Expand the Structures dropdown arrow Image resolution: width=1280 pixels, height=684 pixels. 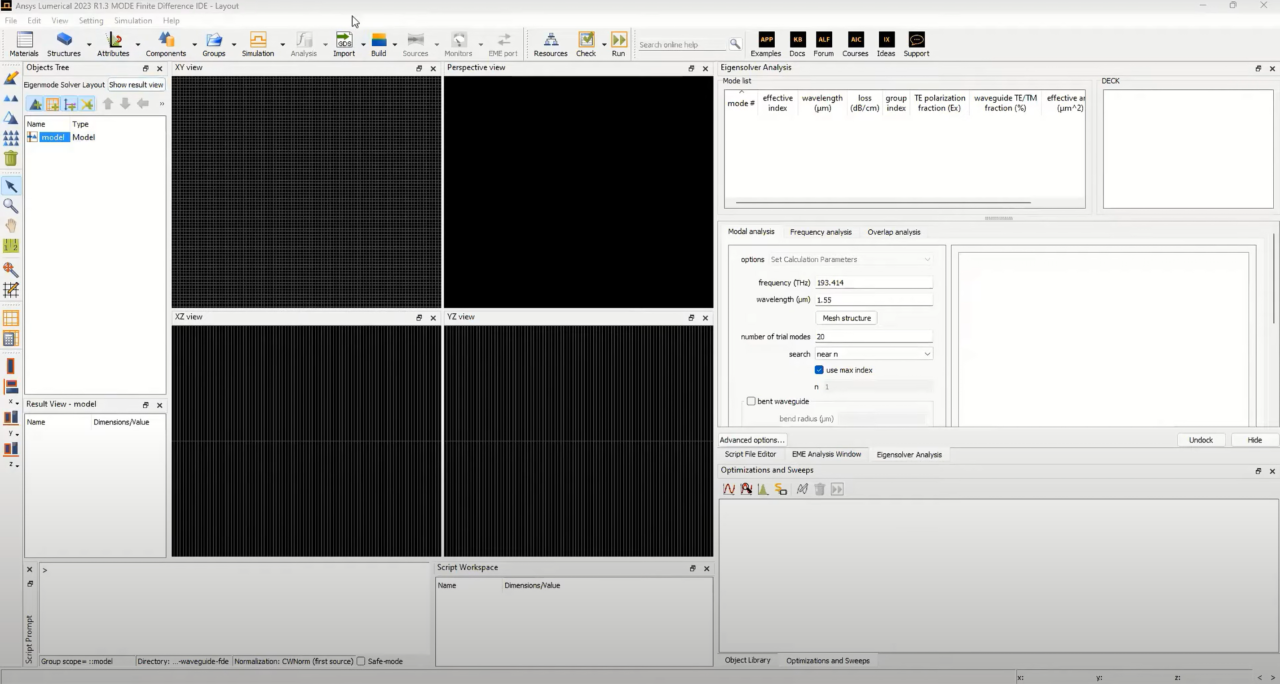(88, 44)
